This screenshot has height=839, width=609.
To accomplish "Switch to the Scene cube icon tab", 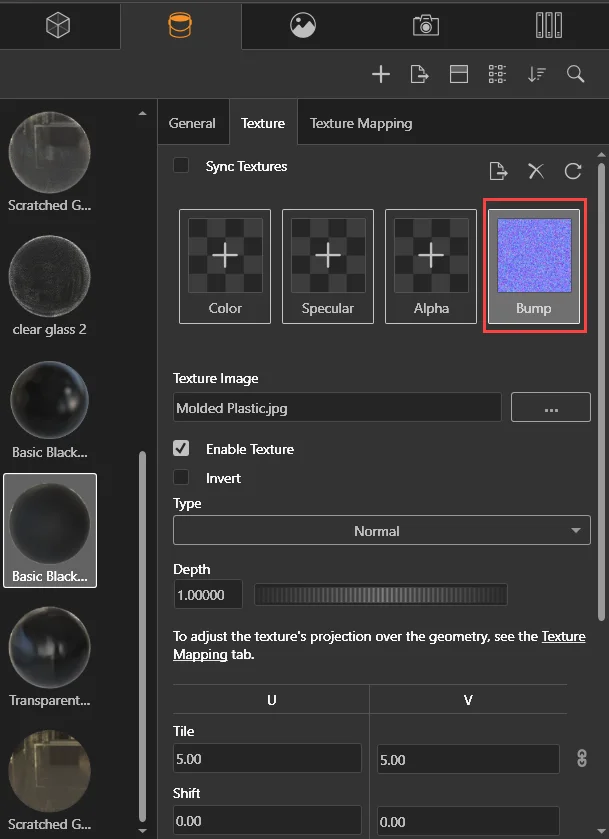I will pos(59,25).
